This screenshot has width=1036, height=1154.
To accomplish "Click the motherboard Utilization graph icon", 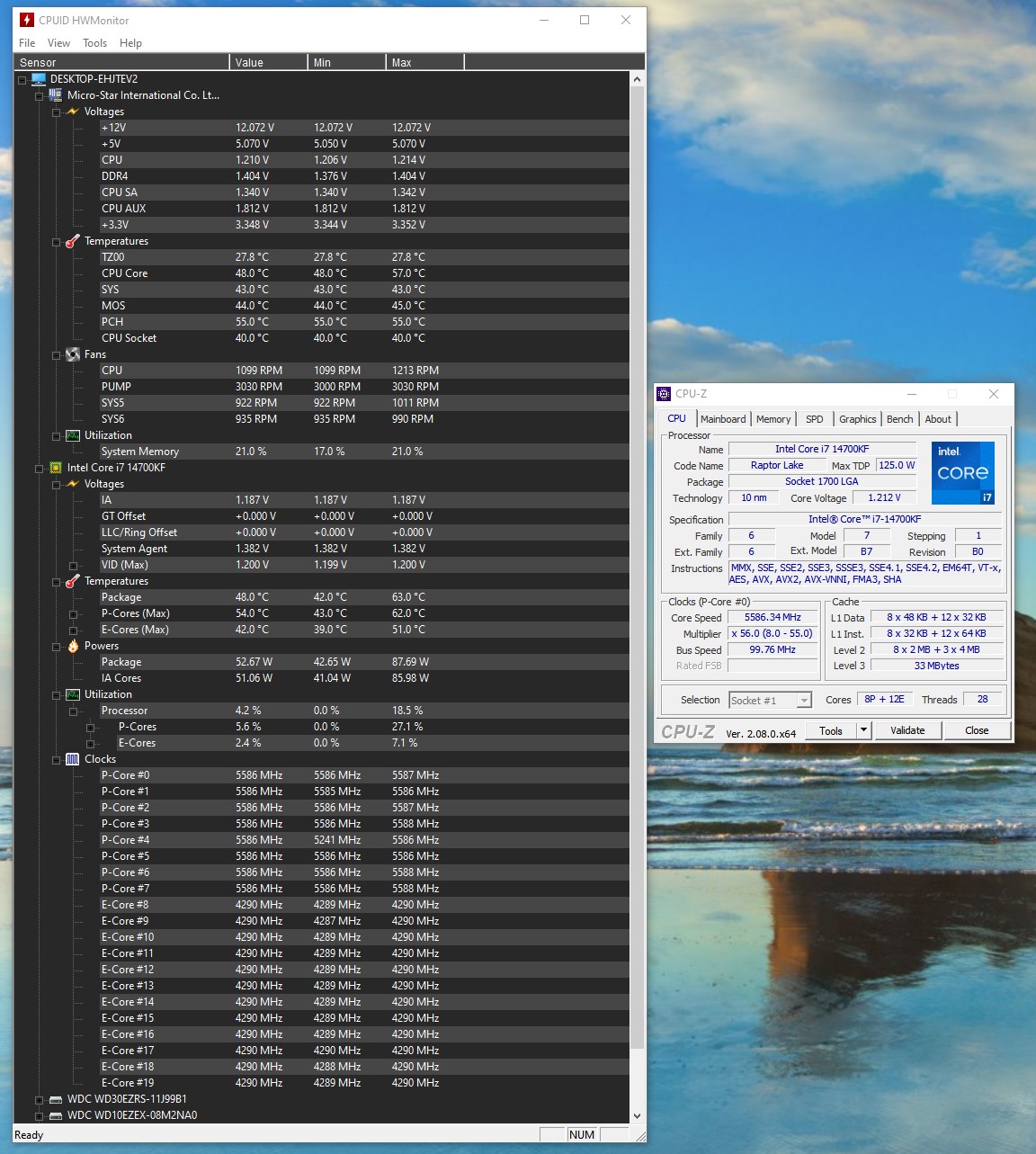I will pyautogui.click(x=73, y=435).
